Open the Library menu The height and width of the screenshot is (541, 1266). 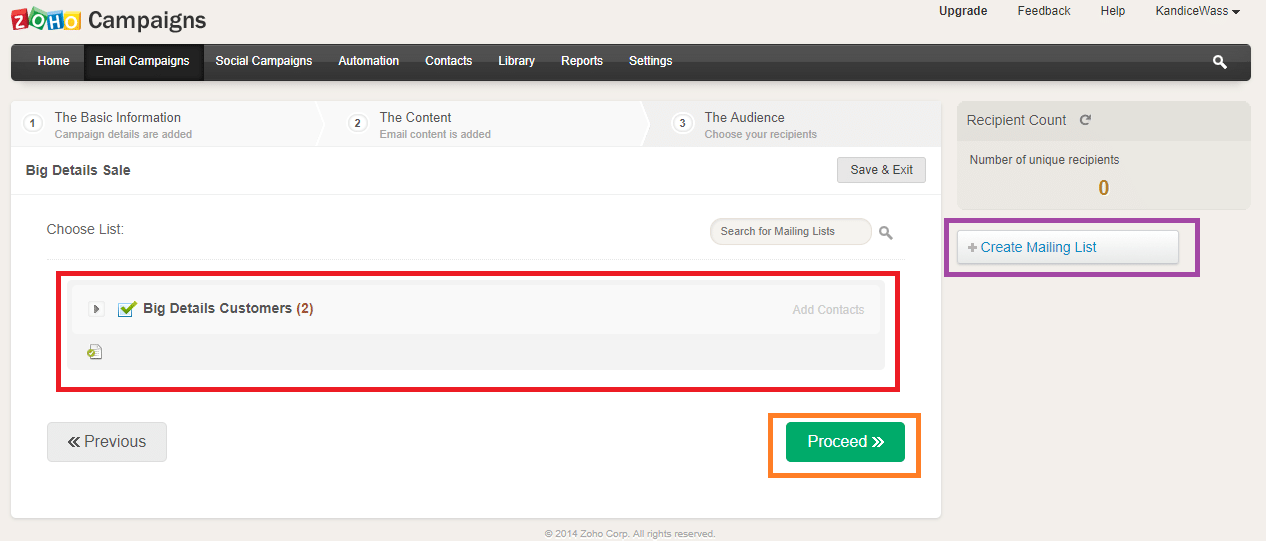516,61
